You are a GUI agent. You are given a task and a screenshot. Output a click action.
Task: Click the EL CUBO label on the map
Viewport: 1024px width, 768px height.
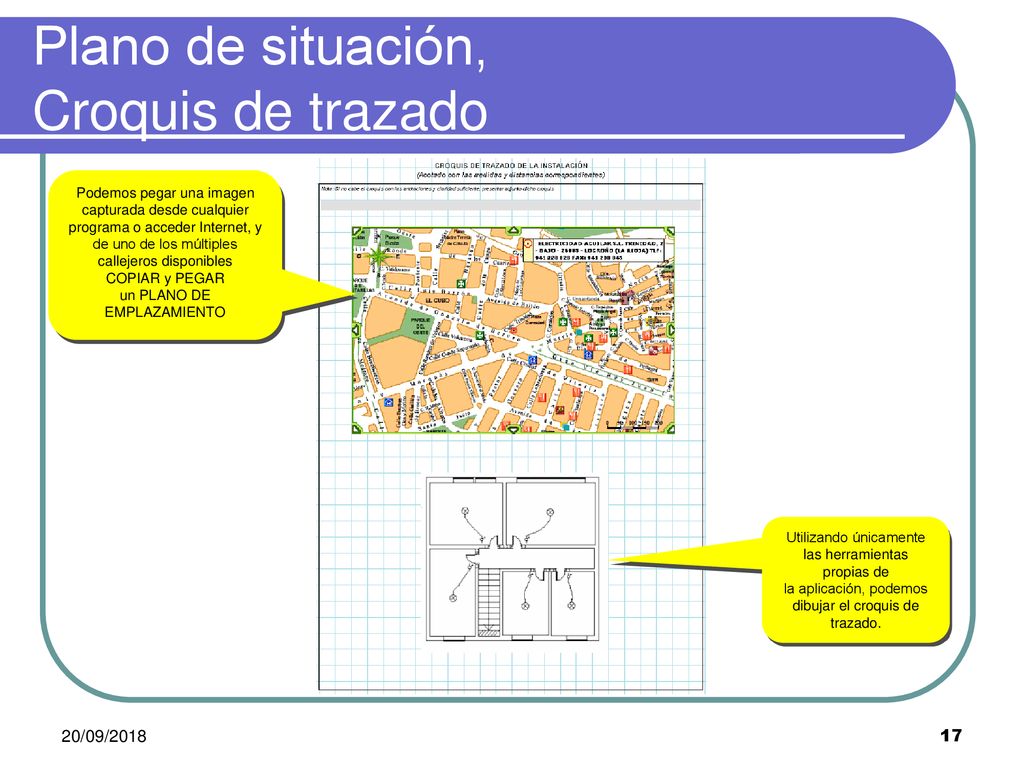pos(437,300)
